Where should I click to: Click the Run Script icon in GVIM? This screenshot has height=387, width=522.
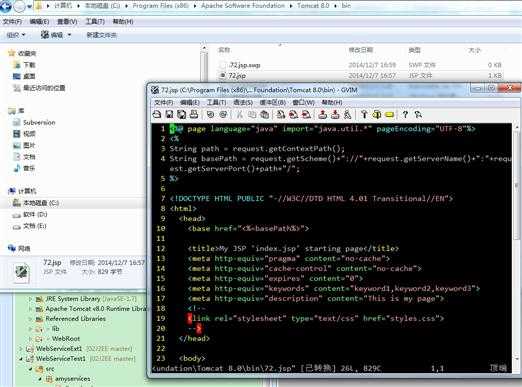click(x=347, y=115)
